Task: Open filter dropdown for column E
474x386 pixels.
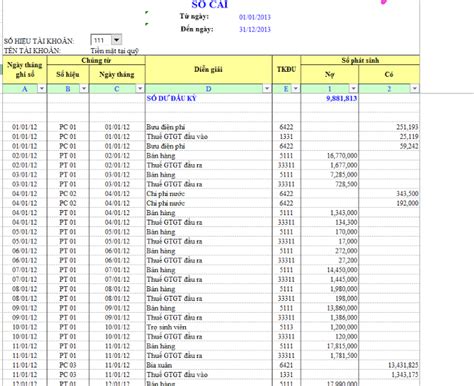Action: click(295, 89)
